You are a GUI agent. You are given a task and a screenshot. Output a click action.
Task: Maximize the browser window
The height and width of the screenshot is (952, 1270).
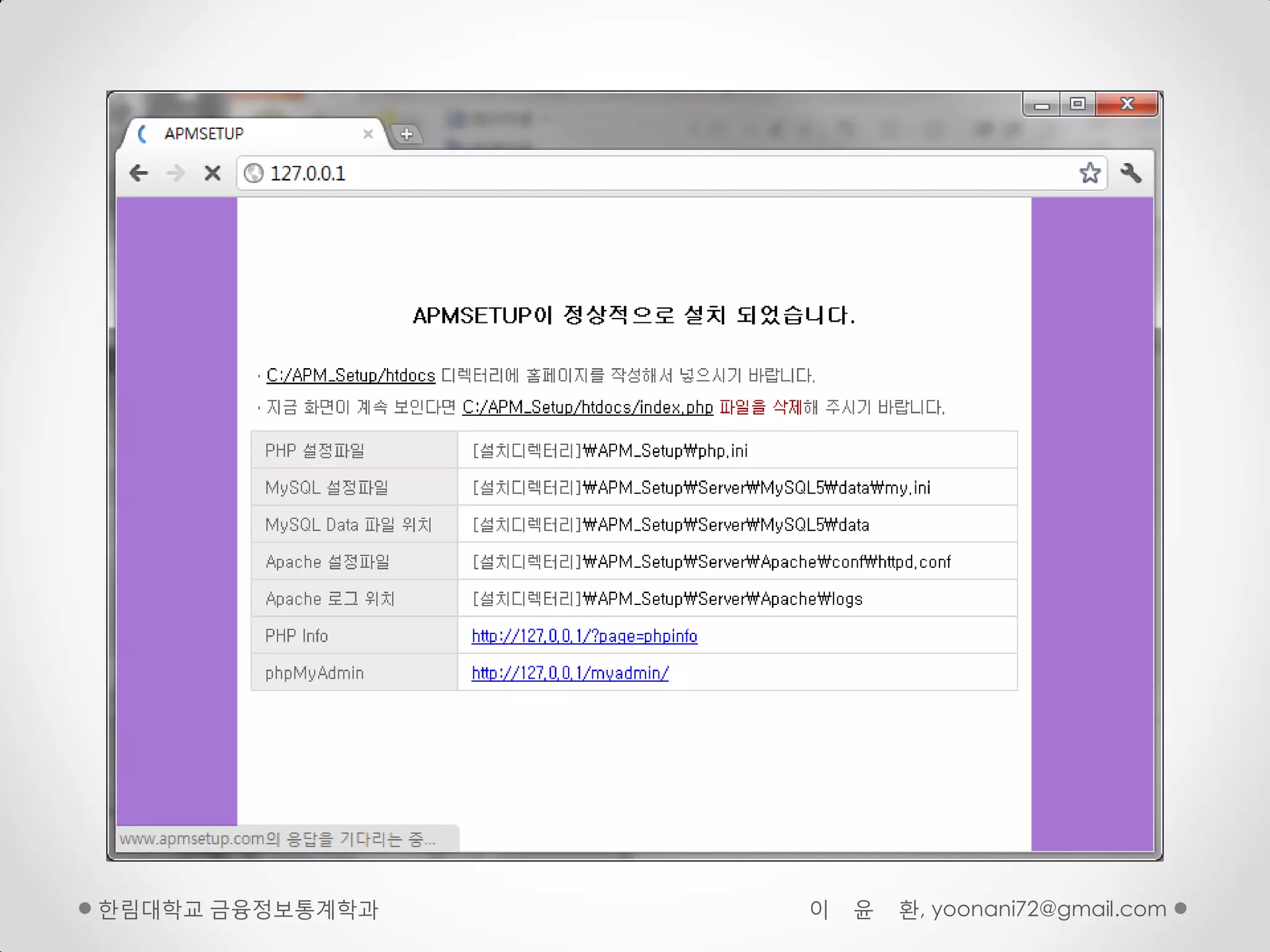(1078, 104)
